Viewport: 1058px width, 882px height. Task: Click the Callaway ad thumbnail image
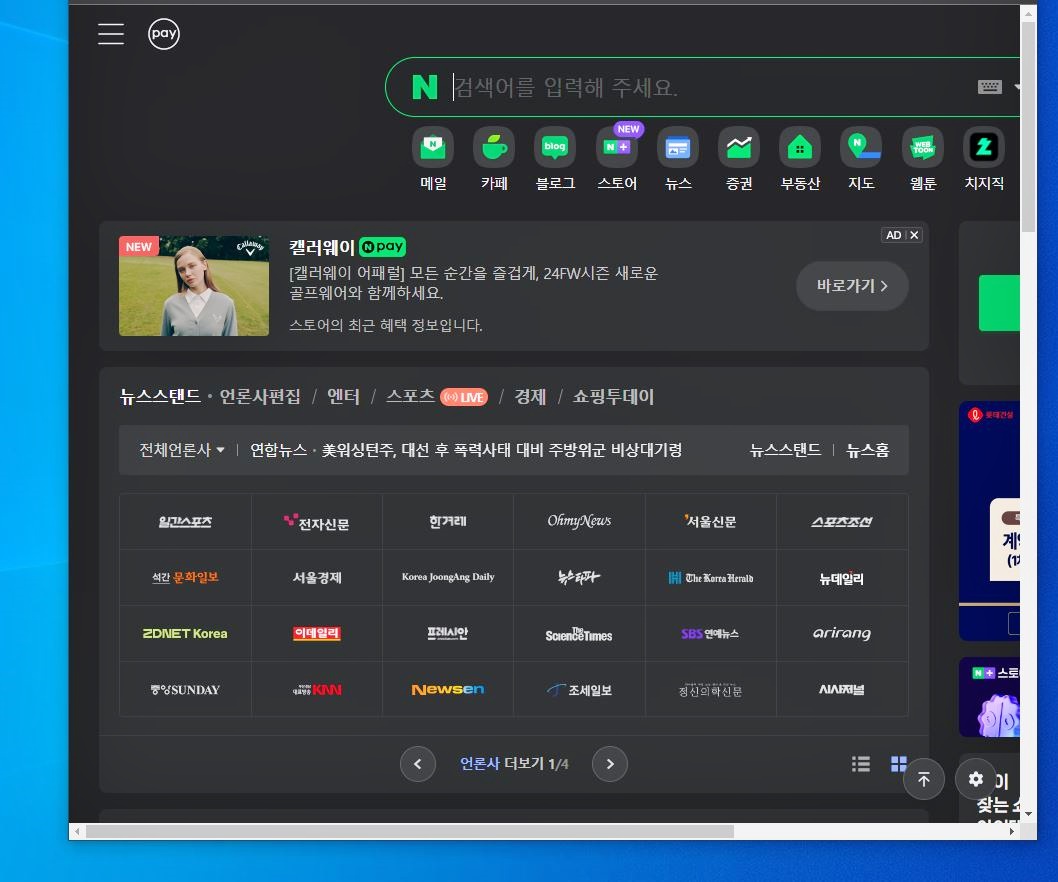pos(194,285)
